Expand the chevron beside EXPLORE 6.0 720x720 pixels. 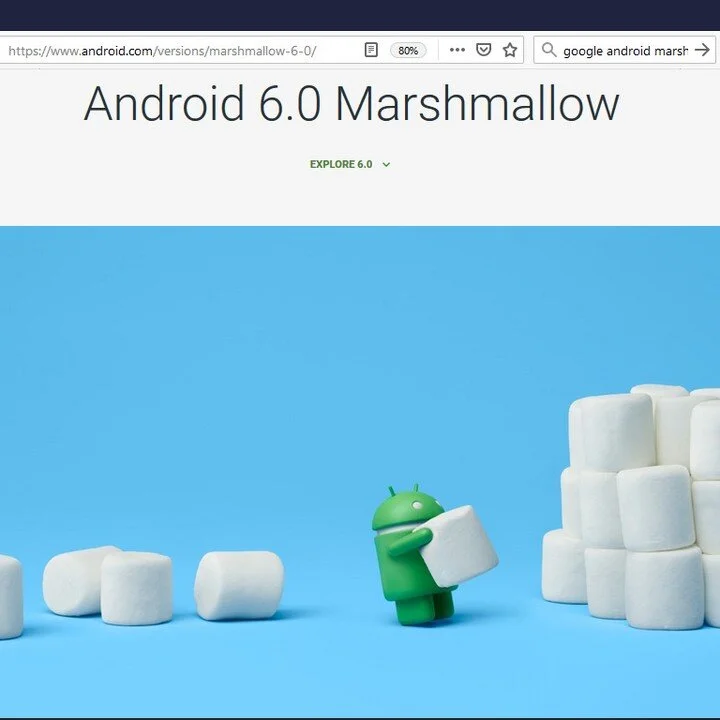(386, 164)
